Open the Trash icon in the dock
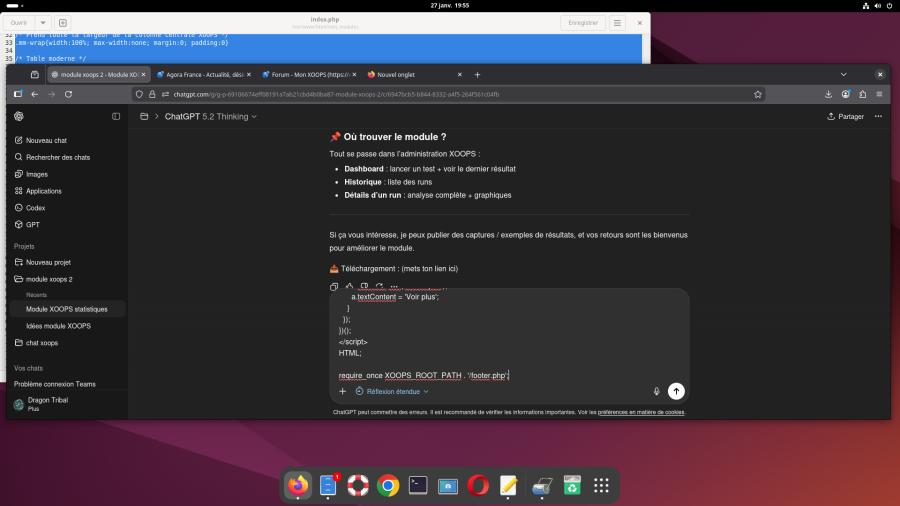This screenshot has height=506, width=900. 572,485
